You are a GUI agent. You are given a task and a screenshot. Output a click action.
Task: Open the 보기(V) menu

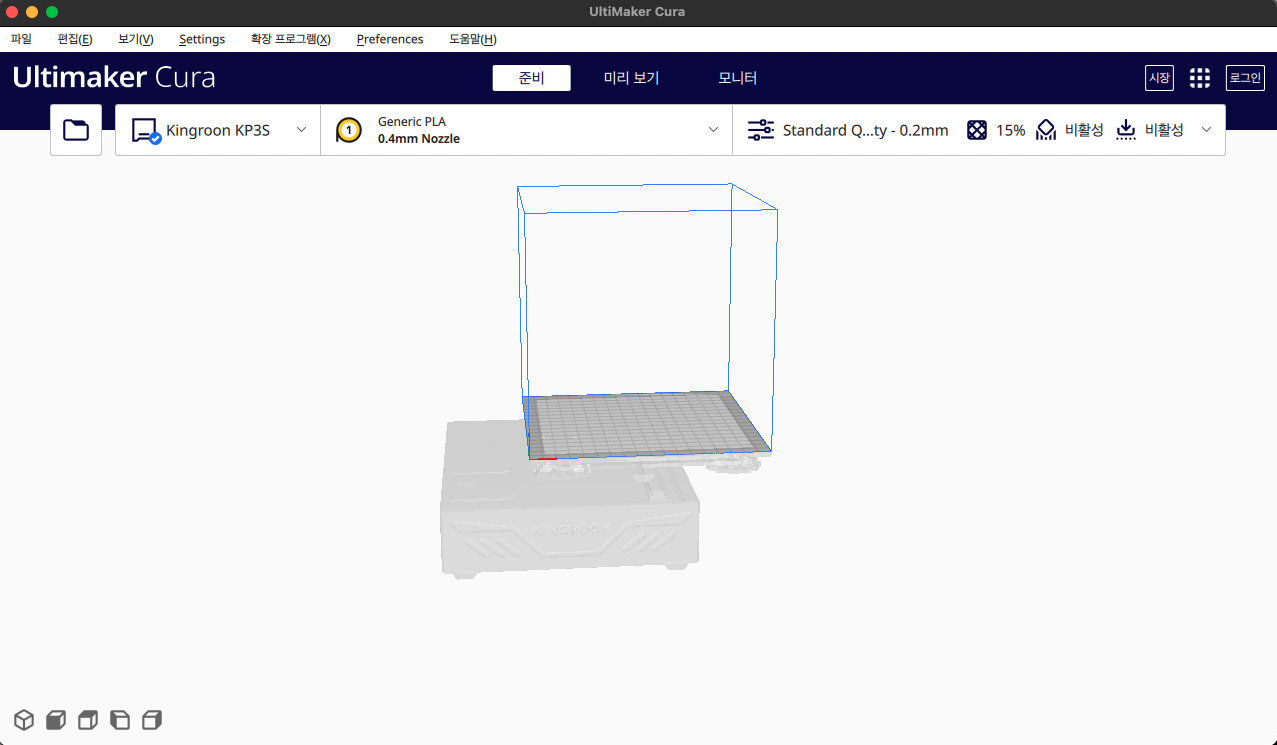(x=136, y=39)
